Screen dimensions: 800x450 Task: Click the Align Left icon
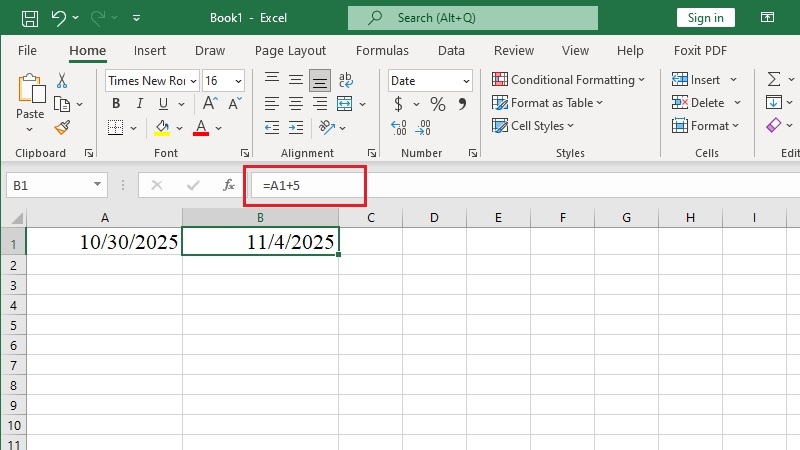click(x=271, y=104)
